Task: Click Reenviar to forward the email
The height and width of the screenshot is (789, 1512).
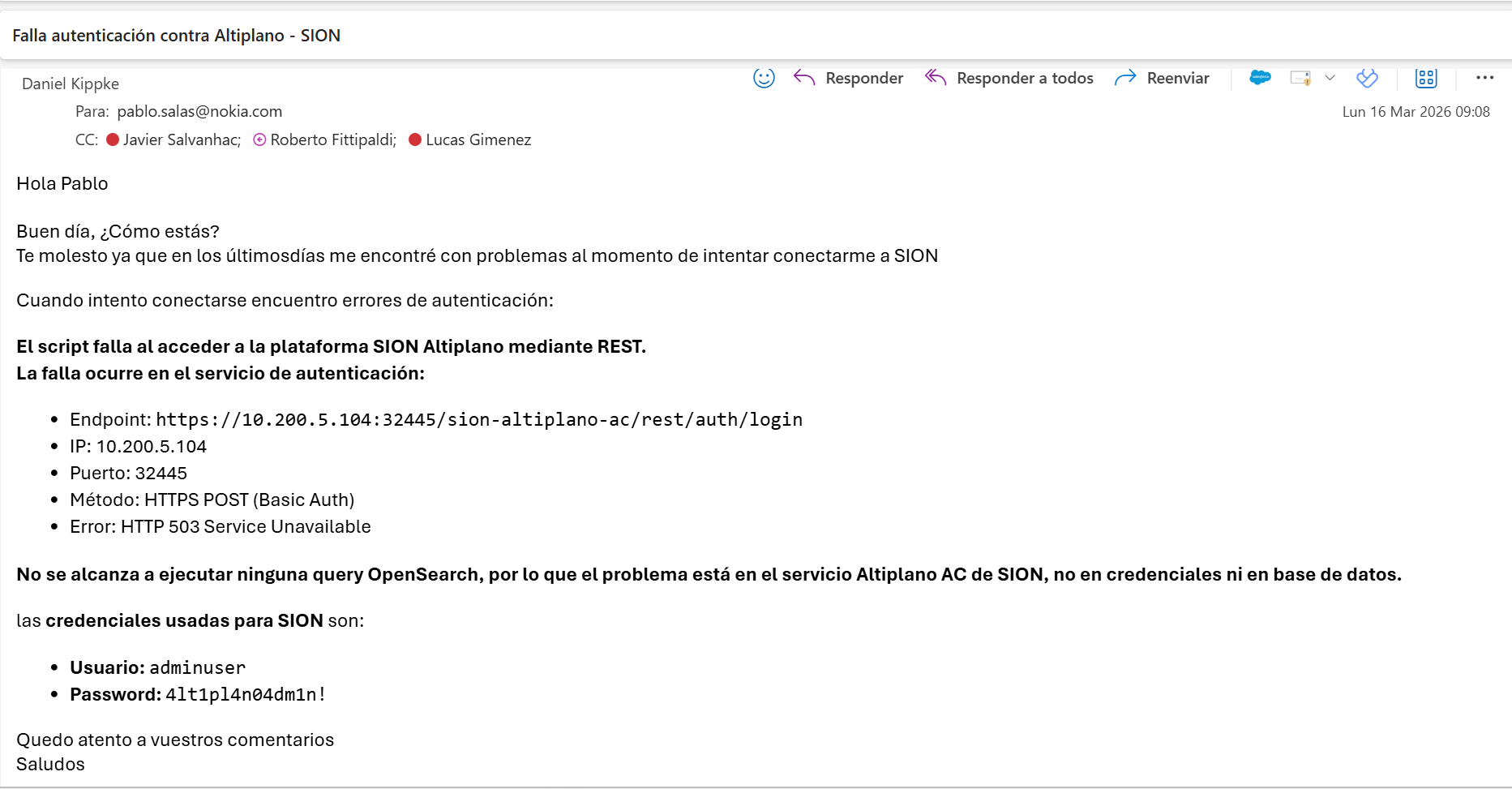Action: 1162,78
